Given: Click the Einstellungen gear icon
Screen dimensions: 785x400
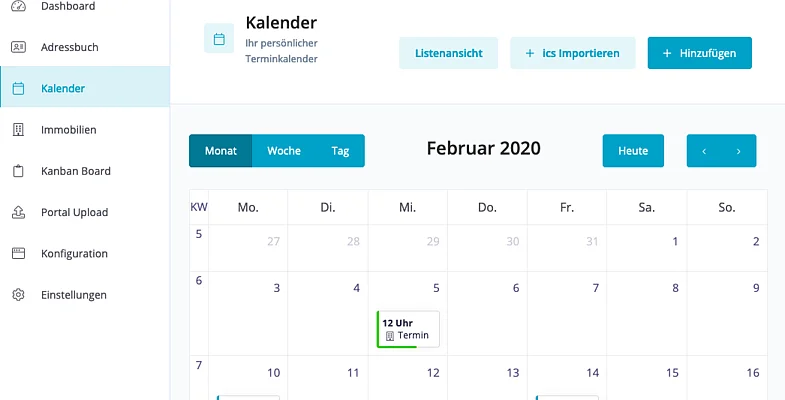Looking at the screenshot, I should [18, 295].
